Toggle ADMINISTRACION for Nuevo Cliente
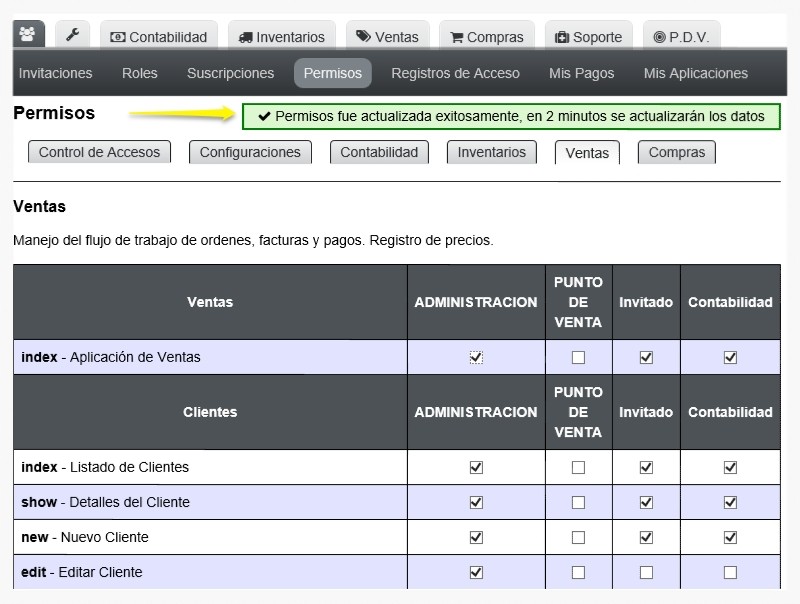This screenshot has height=604, width=800. click(476, 537)
